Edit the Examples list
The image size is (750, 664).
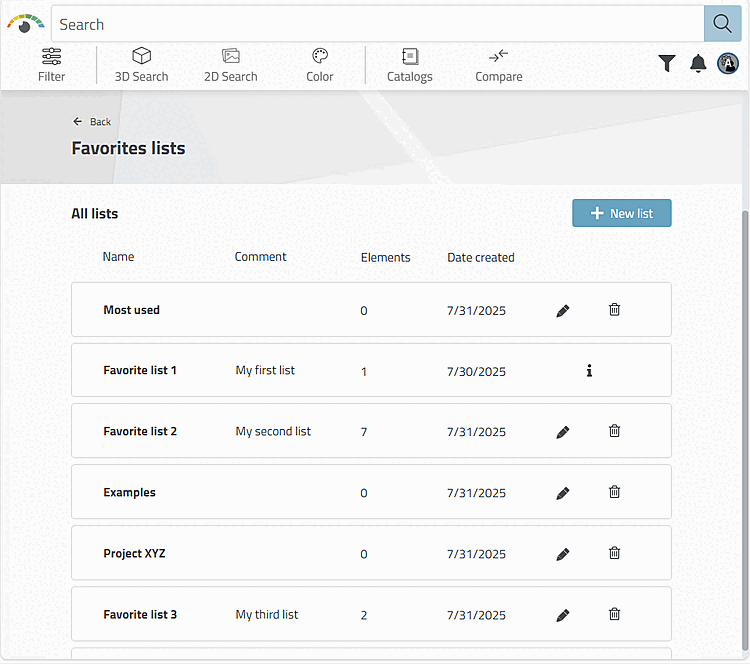click(562, 493)
